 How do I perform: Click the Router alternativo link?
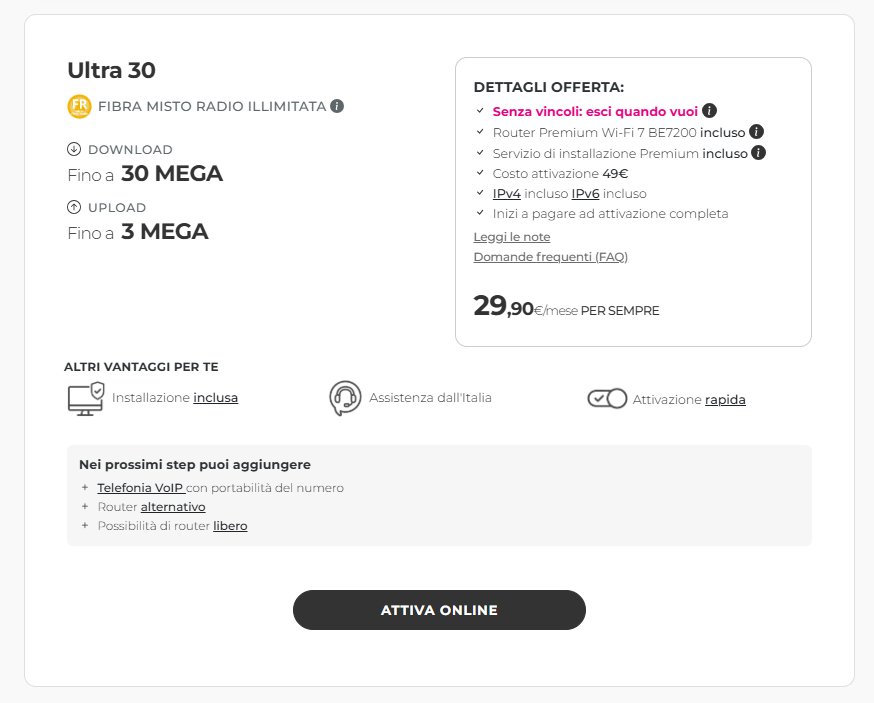pyautogui.click(x=173, y=507)
